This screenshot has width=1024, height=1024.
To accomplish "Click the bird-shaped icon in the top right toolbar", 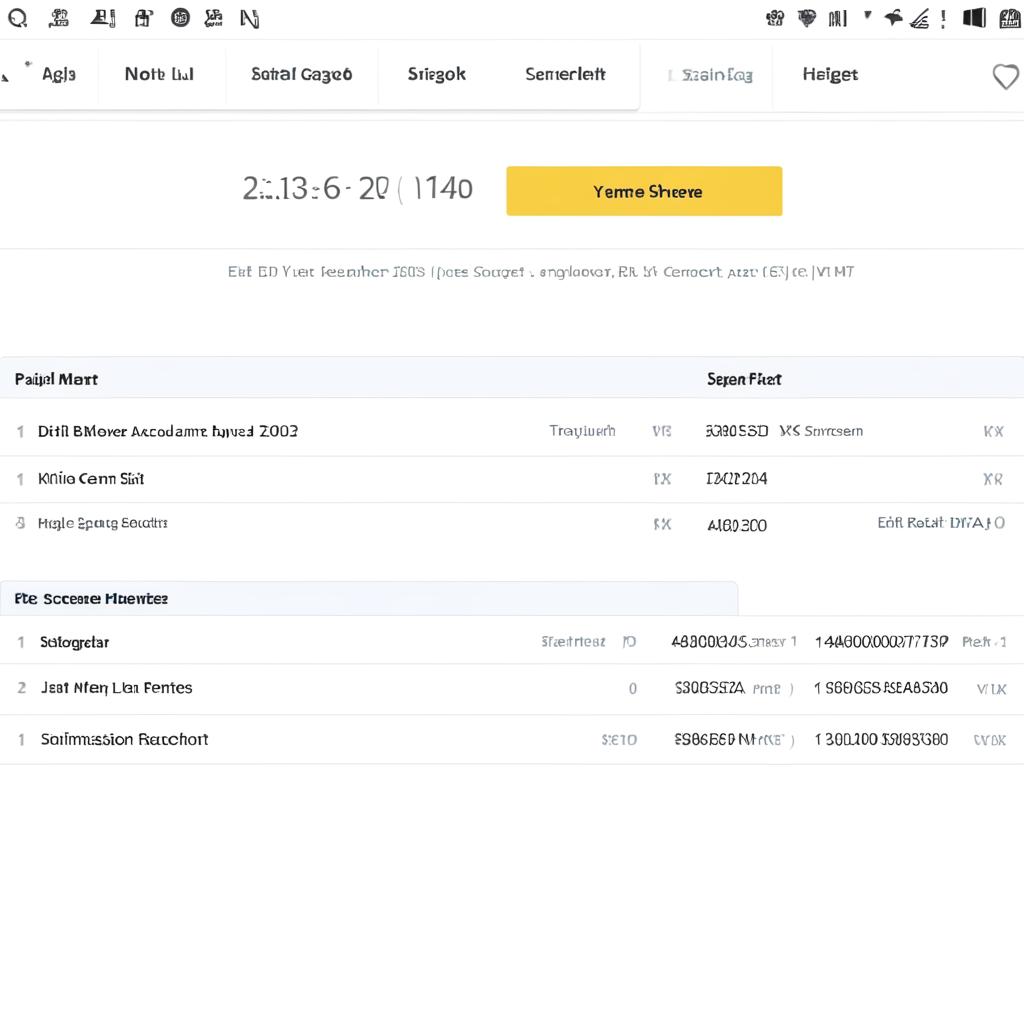I will pyautogui.click(x=893, y=17).
